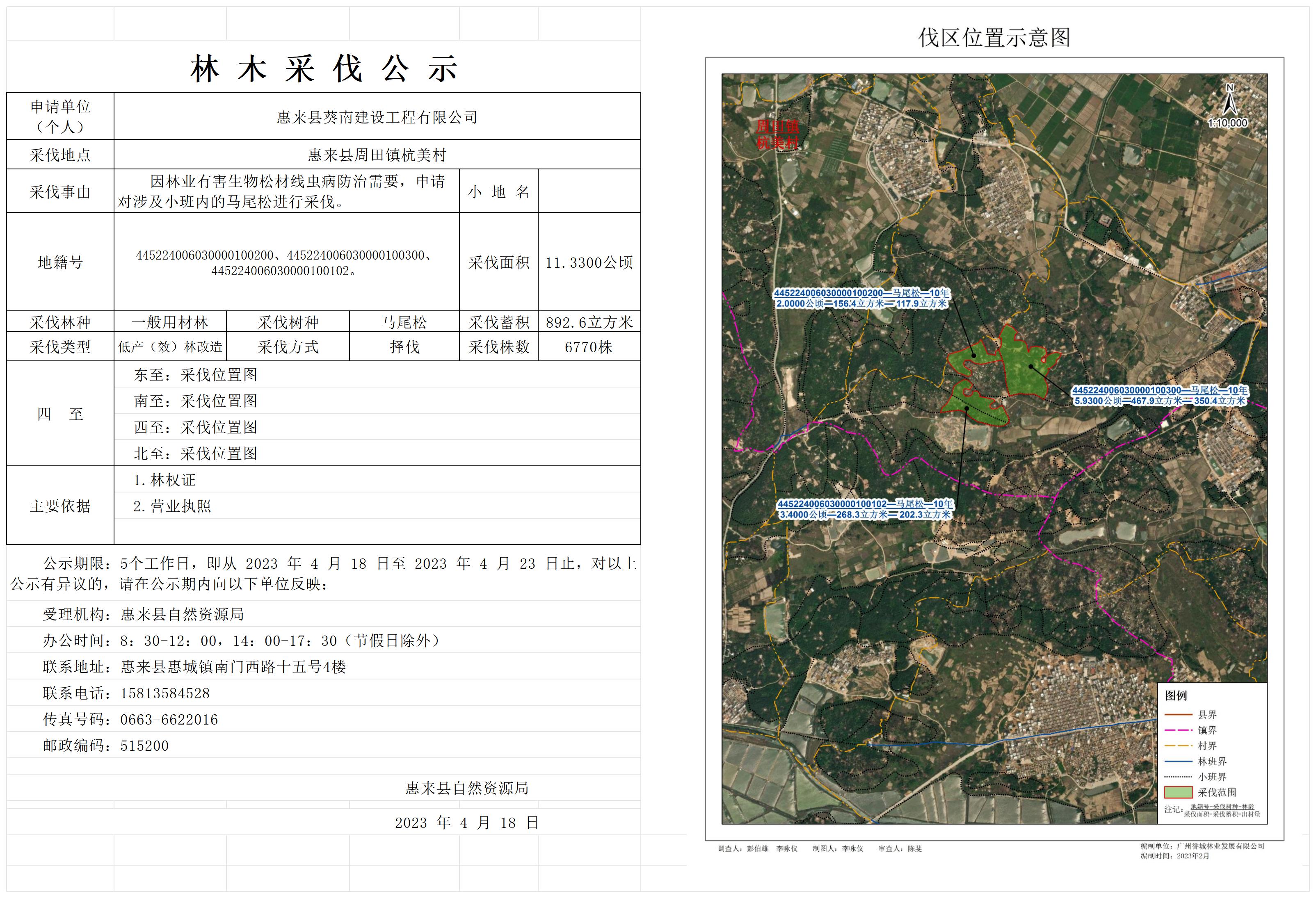
Task: Click the green 采伐范围 legend swatch
Action: tap(1179, 792)
